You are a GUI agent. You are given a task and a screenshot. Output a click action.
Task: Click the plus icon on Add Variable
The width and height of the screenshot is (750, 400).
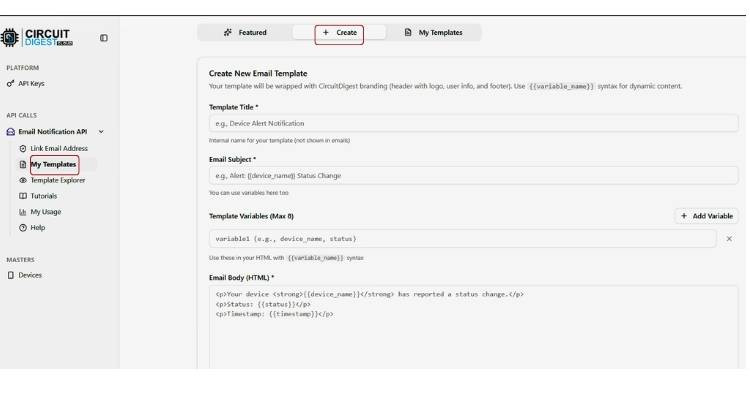pos(684,216)
